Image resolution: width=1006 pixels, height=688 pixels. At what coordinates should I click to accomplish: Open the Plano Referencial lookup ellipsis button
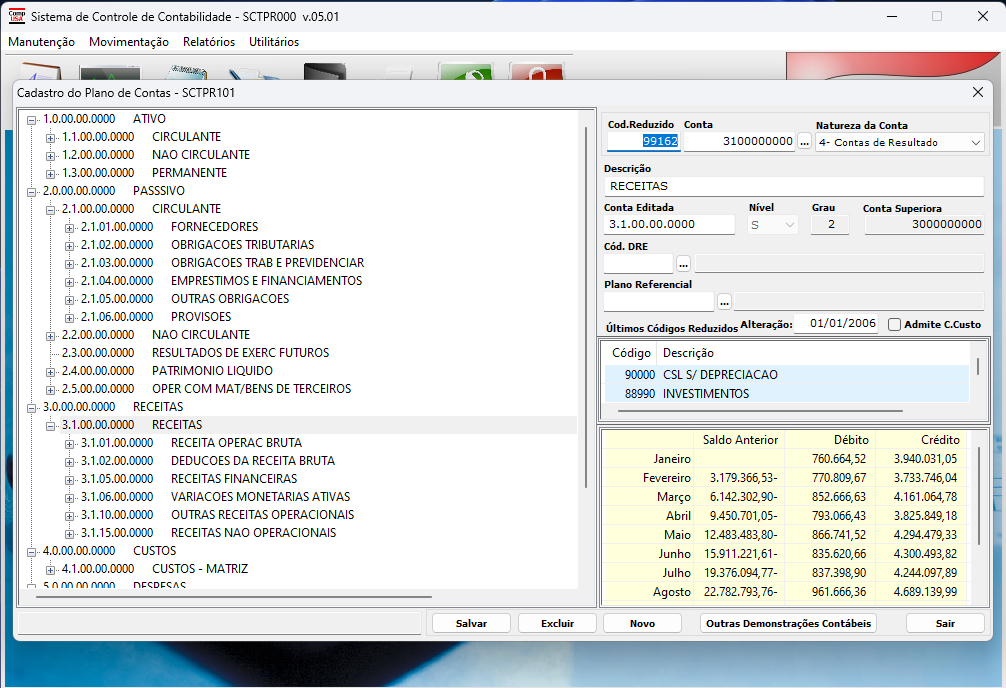pos(724,302)
